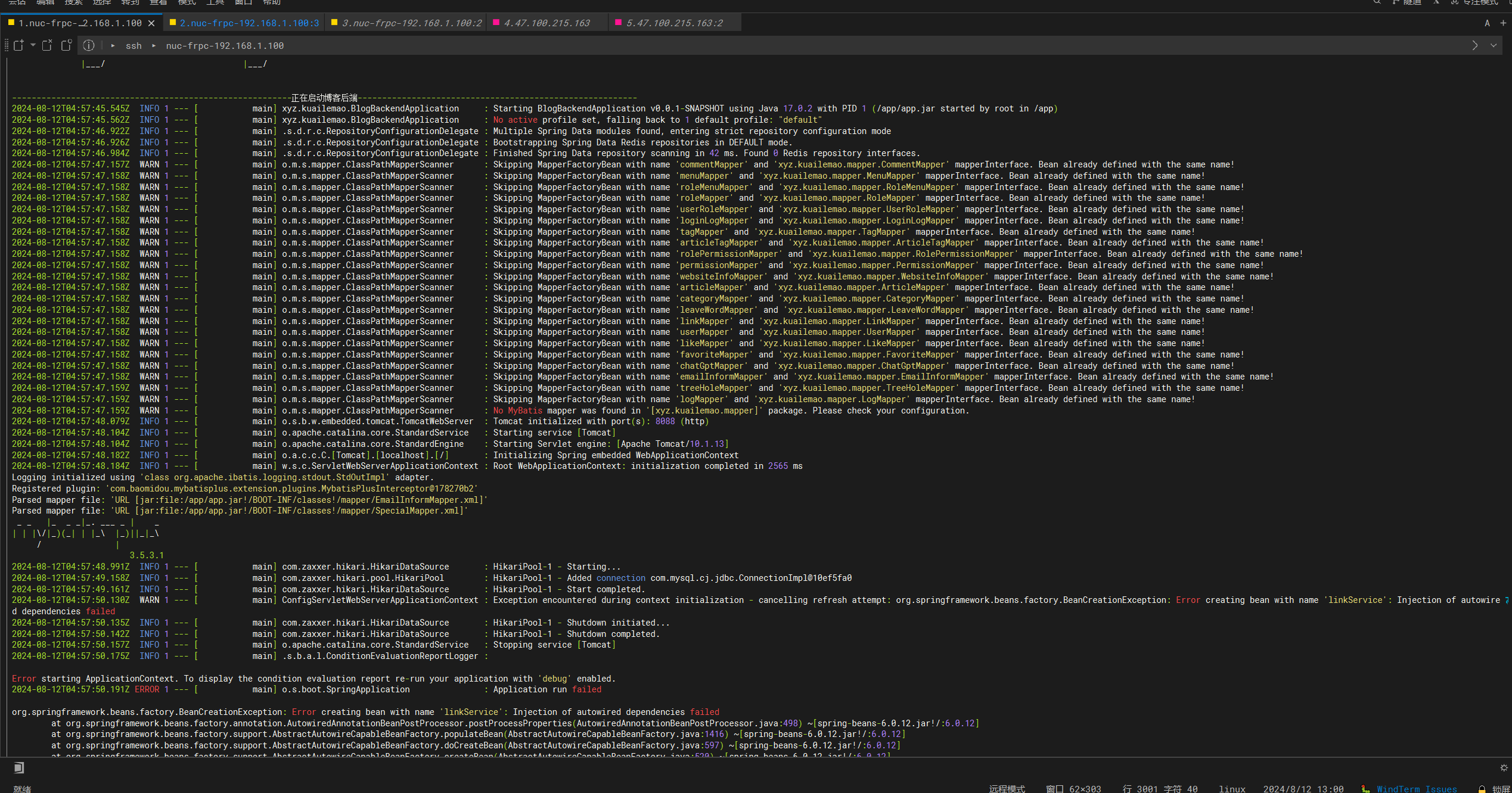Screen dimensions: 1512x793
Task: Click the close-session icon in the toolbar
Action: point(47,45)
